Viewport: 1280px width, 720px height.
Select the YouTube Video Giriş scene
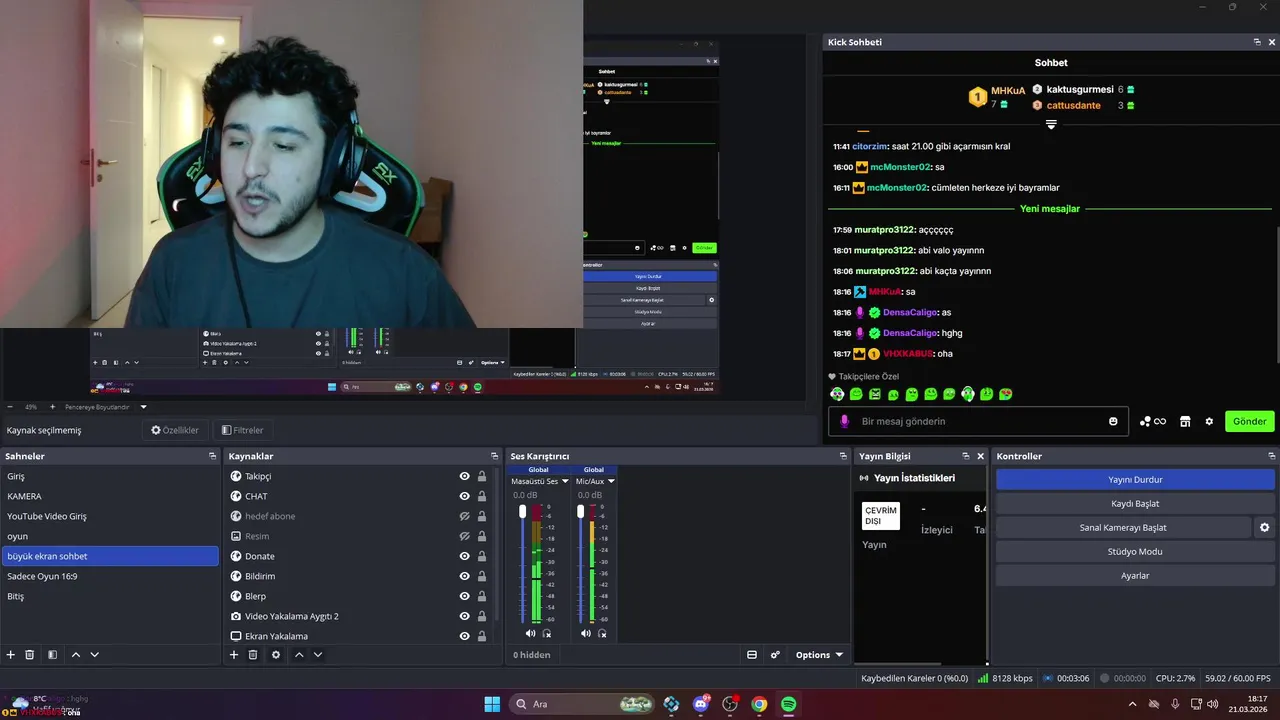[110, 516]
